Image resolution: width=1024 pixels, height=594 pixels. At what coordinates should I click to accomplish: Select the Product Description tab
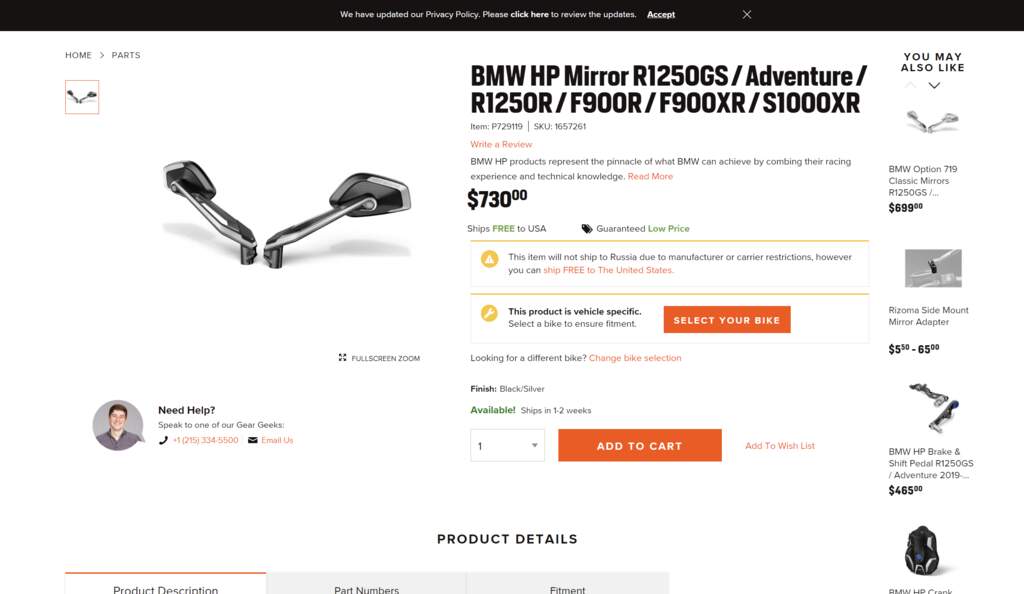pos(165,589)
